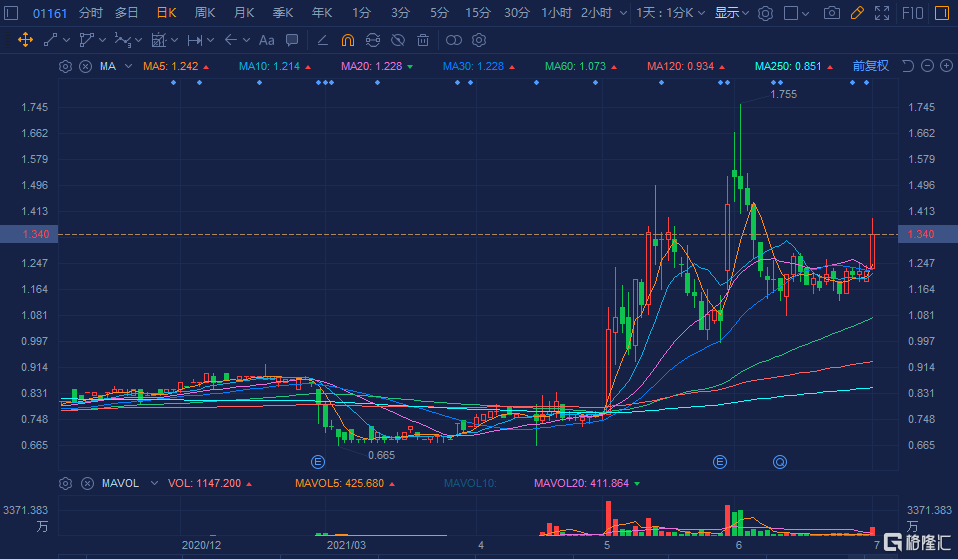Image resolution: width=958 pixels, height=559 pixels.
Task: Open the MA indicator type dropdown
Action: 120,66
